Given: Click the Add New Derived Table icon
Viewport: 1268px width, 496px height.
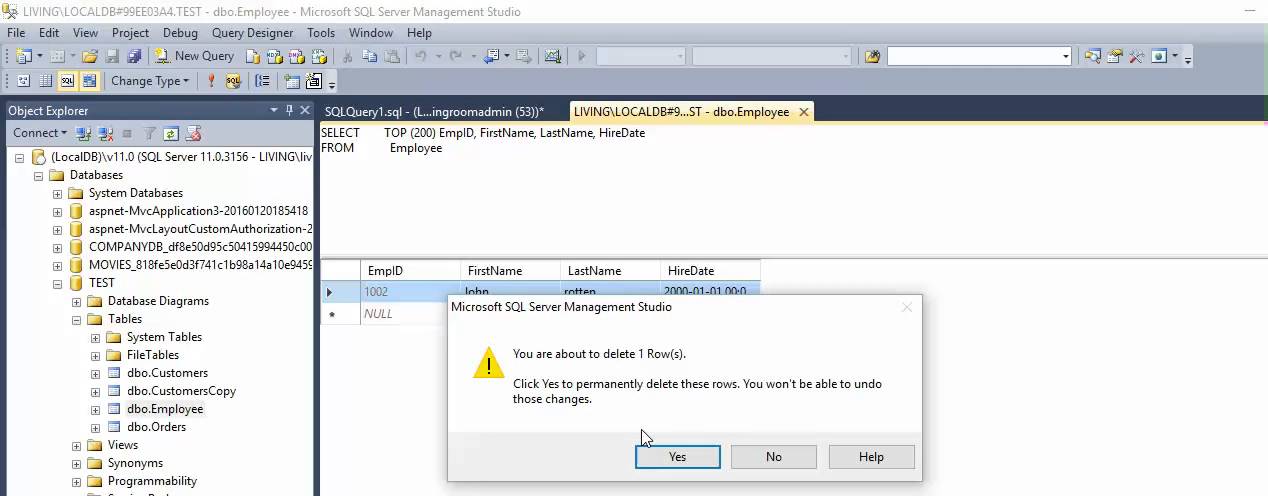Looking at the screenshot, I should pos(314,81).
